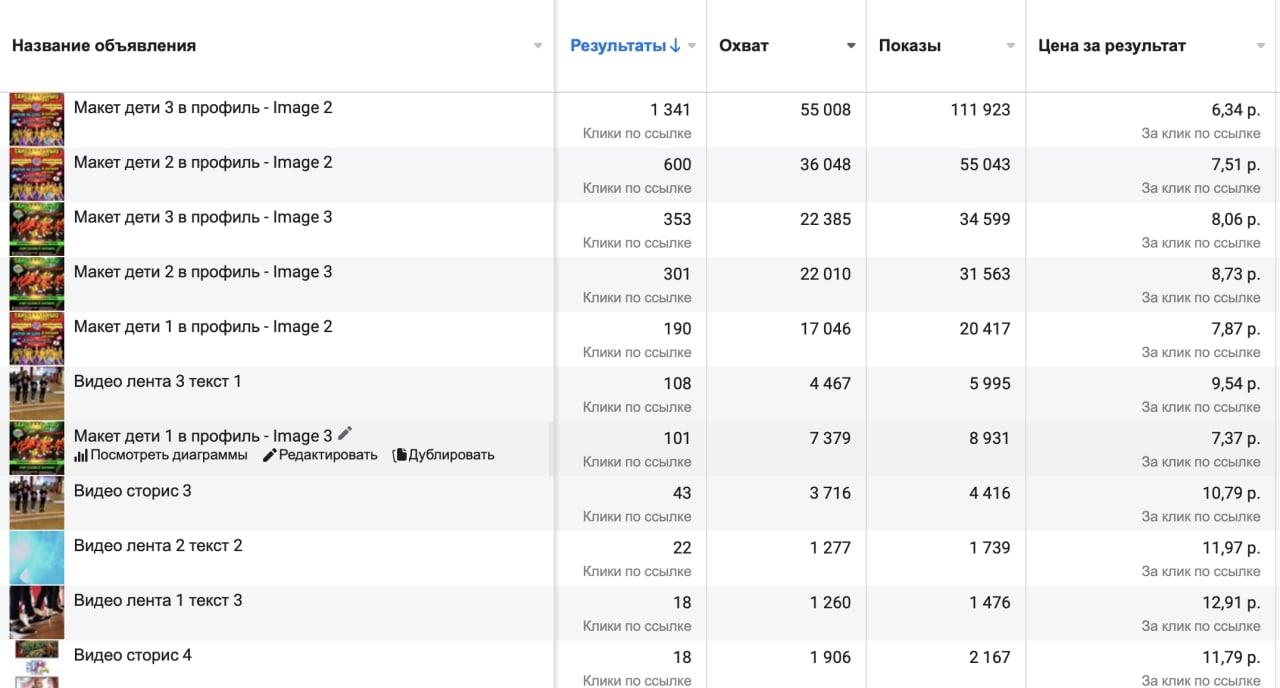Screen dimensions: 1280x688
Task: Click the pencil icon next to Макет дети 1 Image 3
Action: (x=345, y=433)
